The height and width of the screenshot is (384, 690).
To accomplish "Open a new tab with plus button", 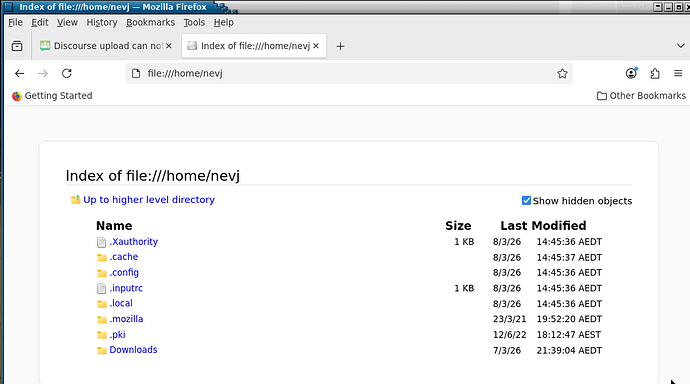I will [x=340, y=46].
